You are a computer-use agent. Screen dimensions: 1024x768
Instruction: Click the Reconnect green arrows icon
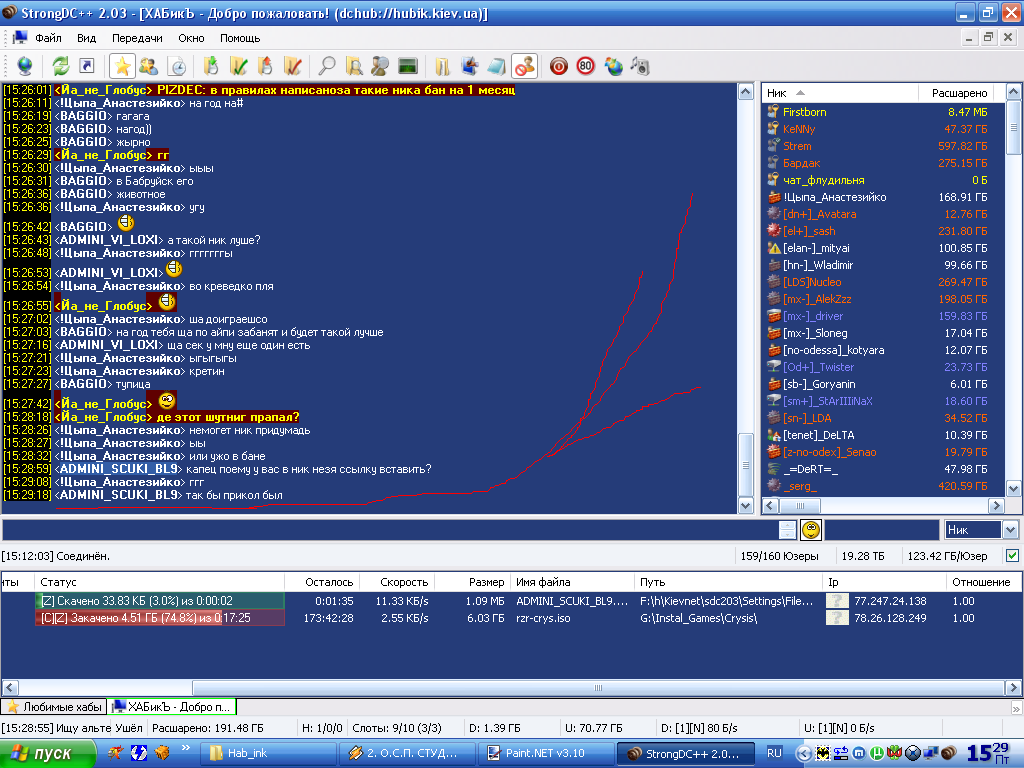point(61,66)
